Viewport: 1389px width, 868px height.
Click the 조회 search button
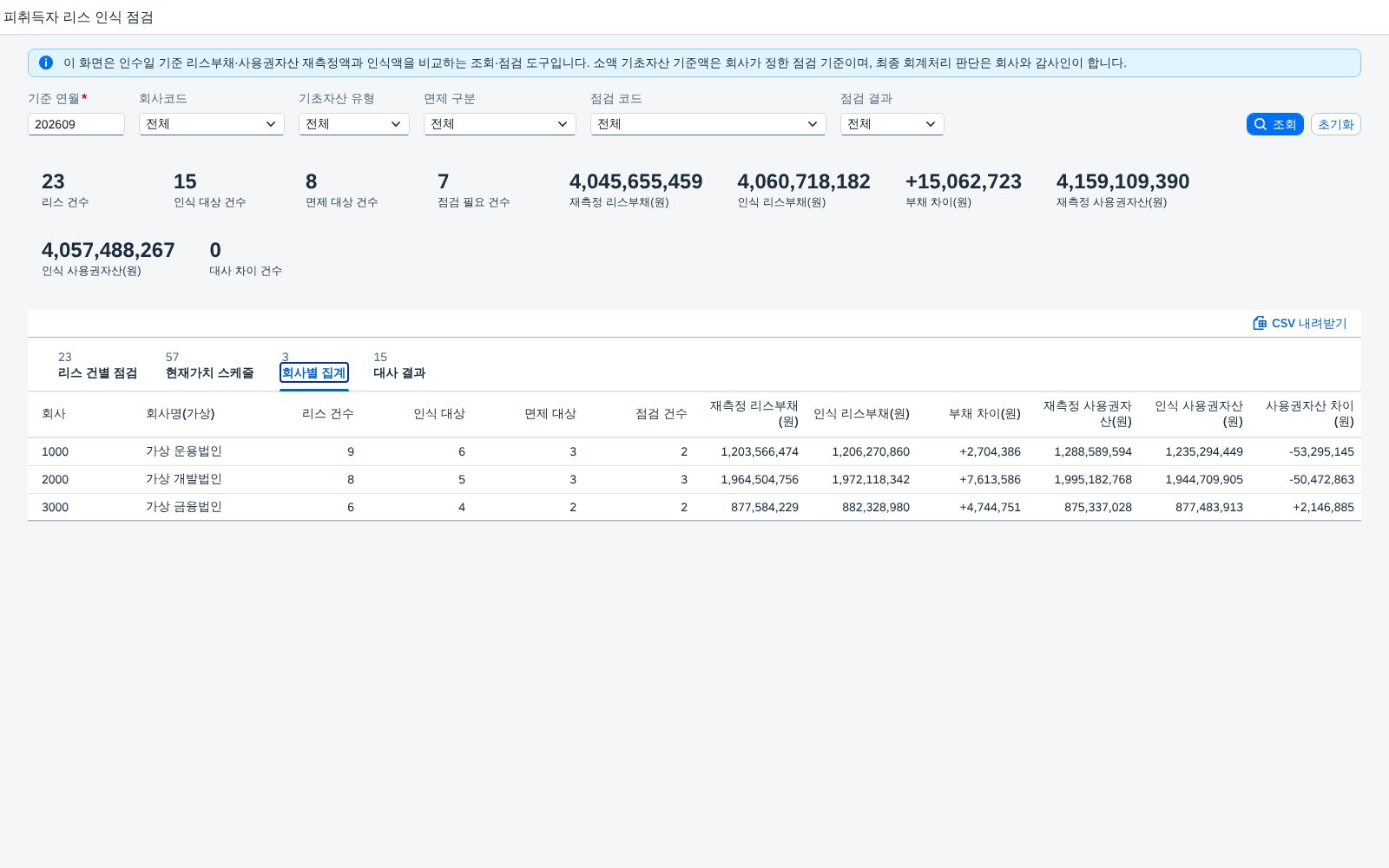pyautogui.click(x=1274, y=124)
